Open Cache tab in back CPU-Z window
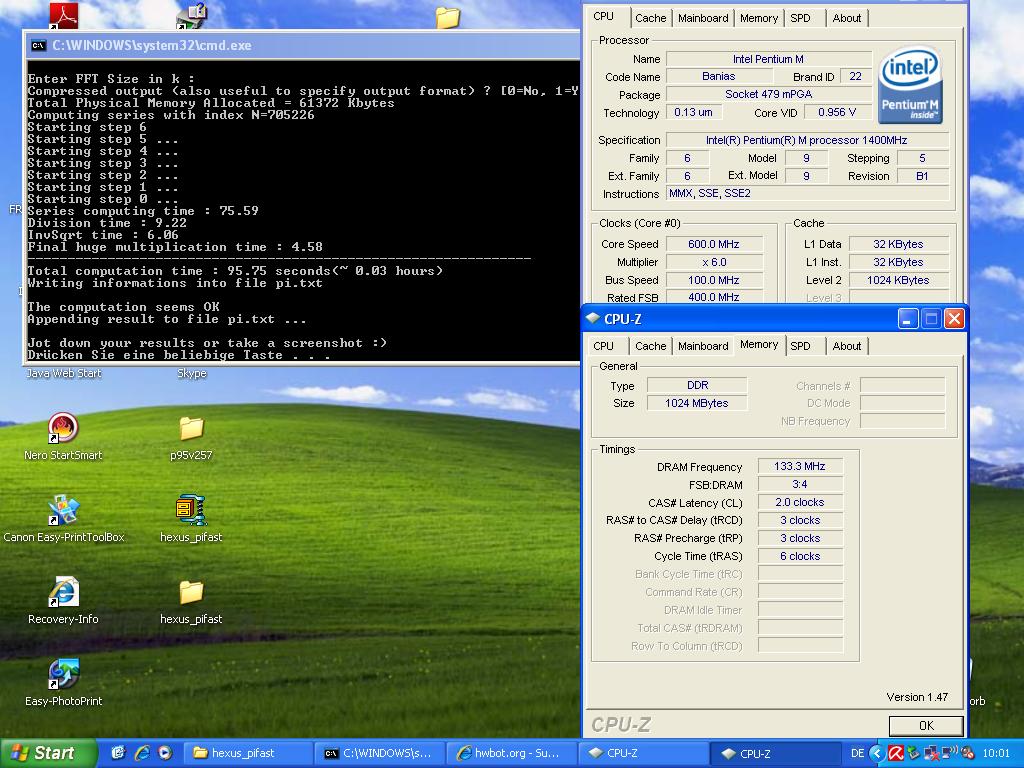The width and height of the screenshot is (1024, 768). coord(650,18)
